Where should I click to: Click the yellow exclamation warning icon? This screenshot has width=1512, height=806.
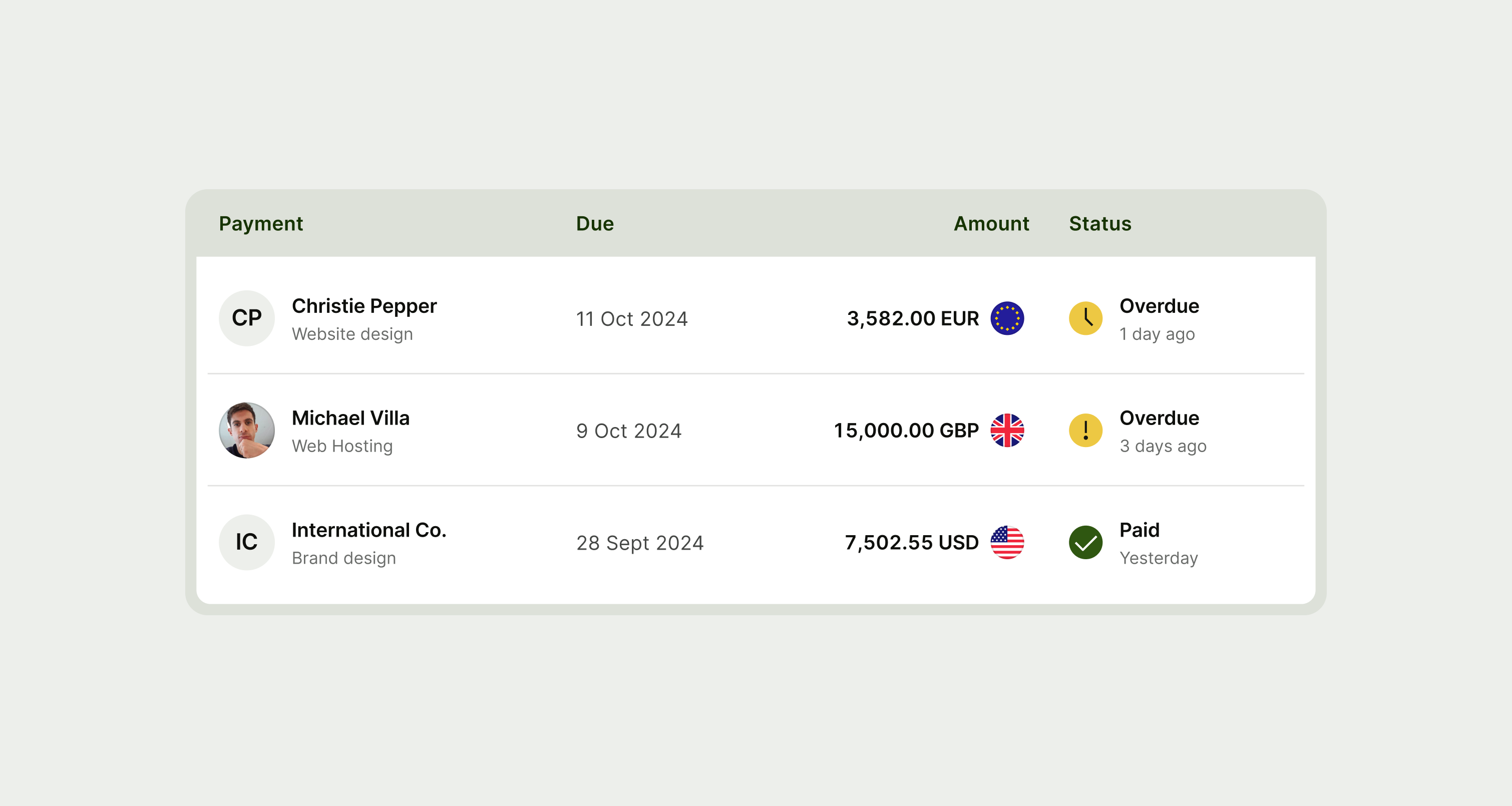[x=1085, y=431]
